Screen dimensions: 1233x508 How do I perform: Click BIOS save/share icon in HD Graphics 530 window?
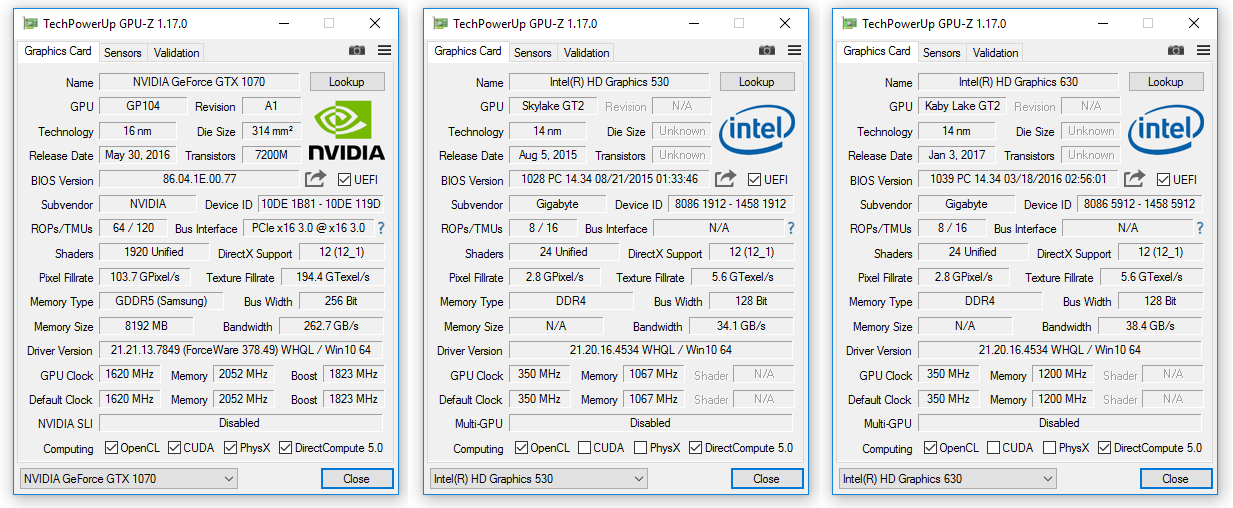click(725, 179)
